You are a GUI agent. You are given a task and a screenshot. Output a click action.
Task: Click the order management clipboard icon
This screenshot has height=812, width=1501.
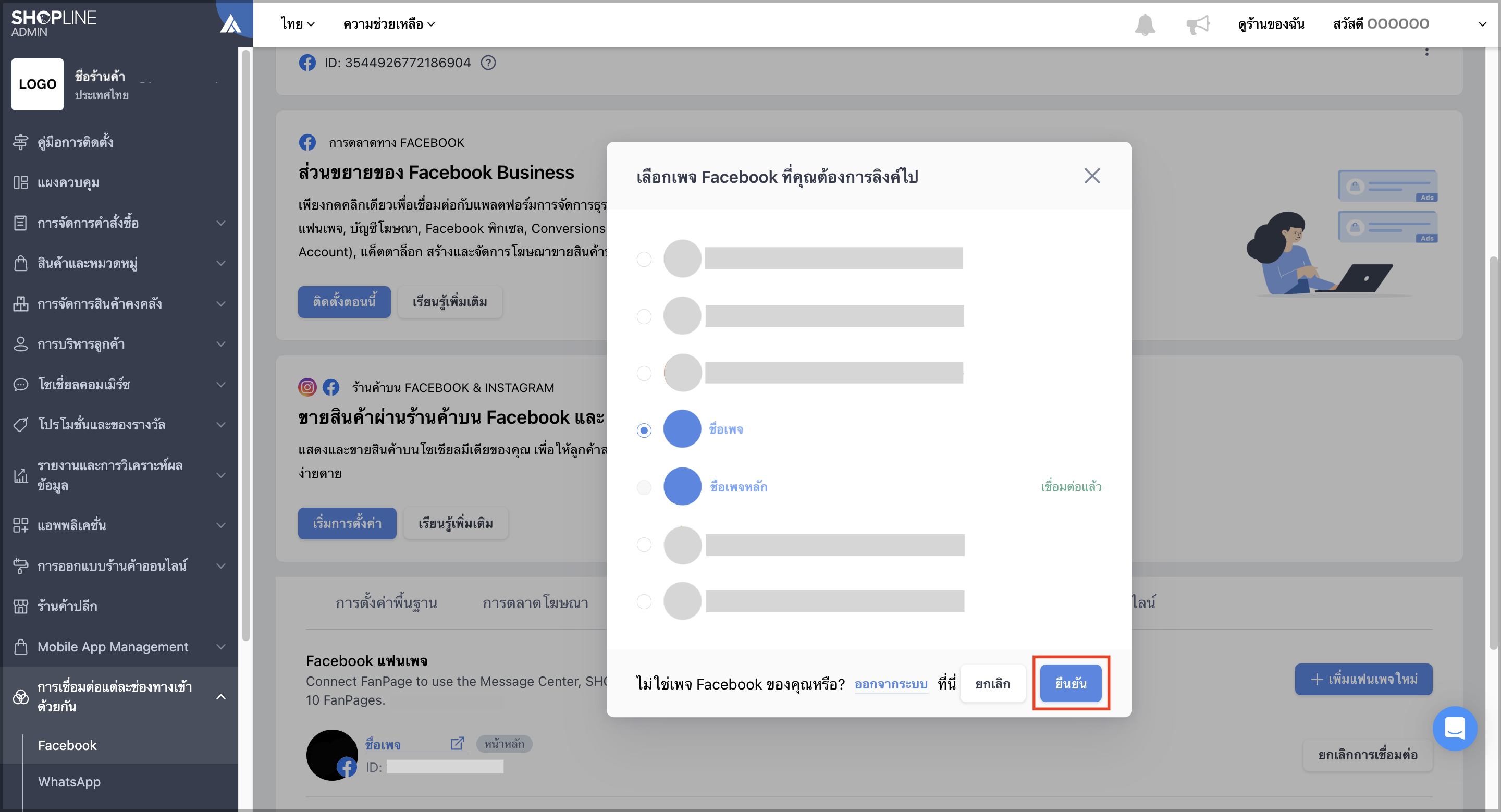tap(20, 223)
